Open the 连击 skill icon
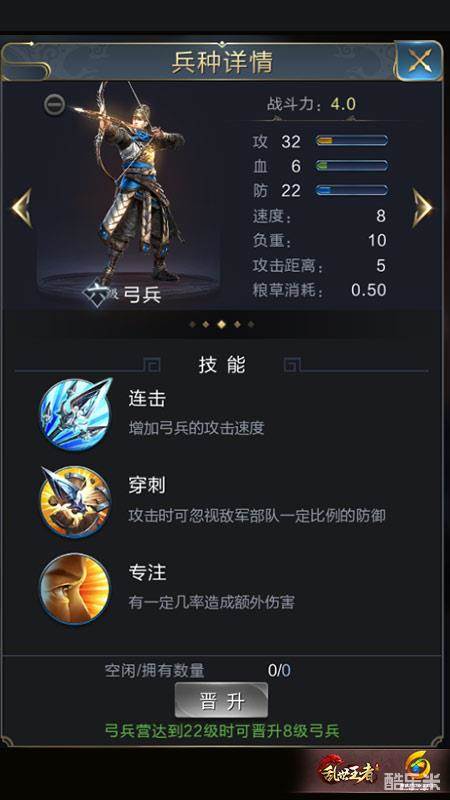The width and height of the screenshot is (450, 800). point(76,414)
